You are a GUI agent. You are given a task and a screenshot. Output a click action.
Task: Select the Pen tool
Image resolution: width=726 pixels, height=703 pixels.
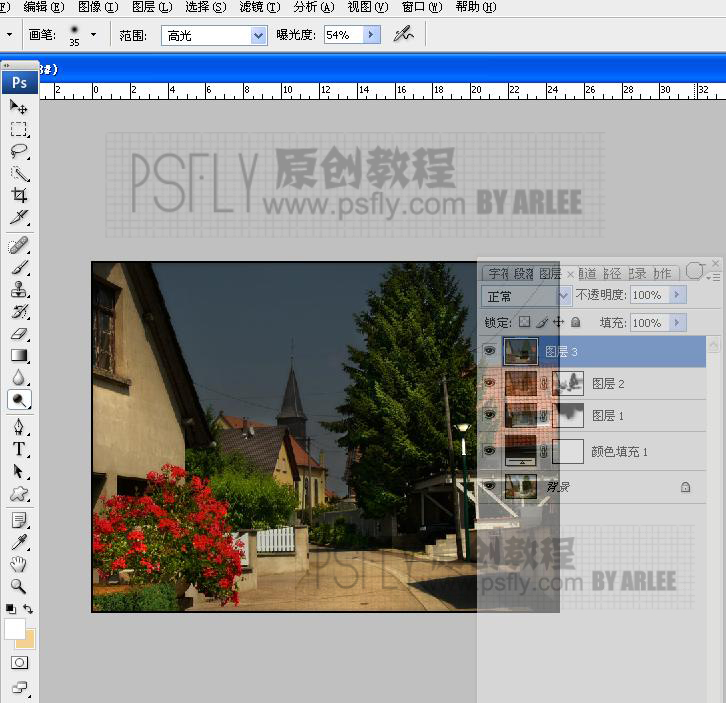[x=19, y=427]
